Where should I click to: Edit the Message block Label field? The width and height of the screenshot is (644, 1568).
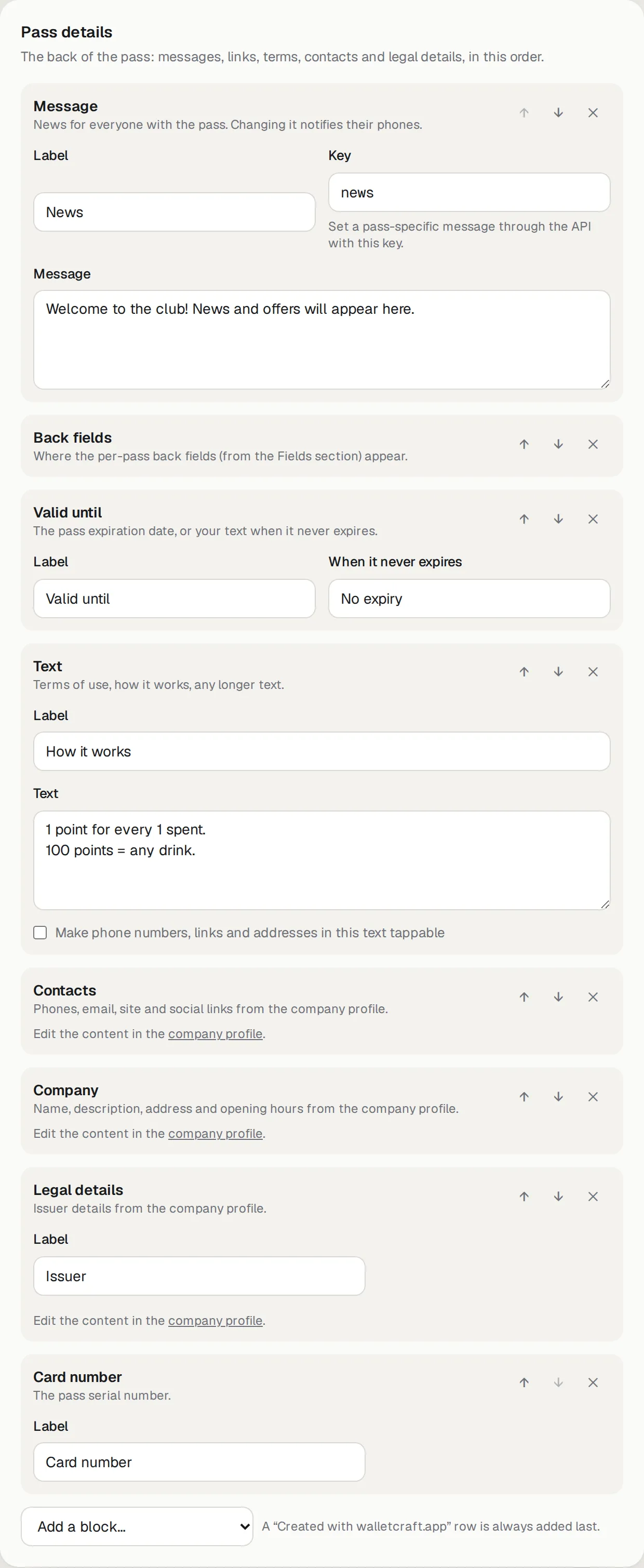[174, 212]
